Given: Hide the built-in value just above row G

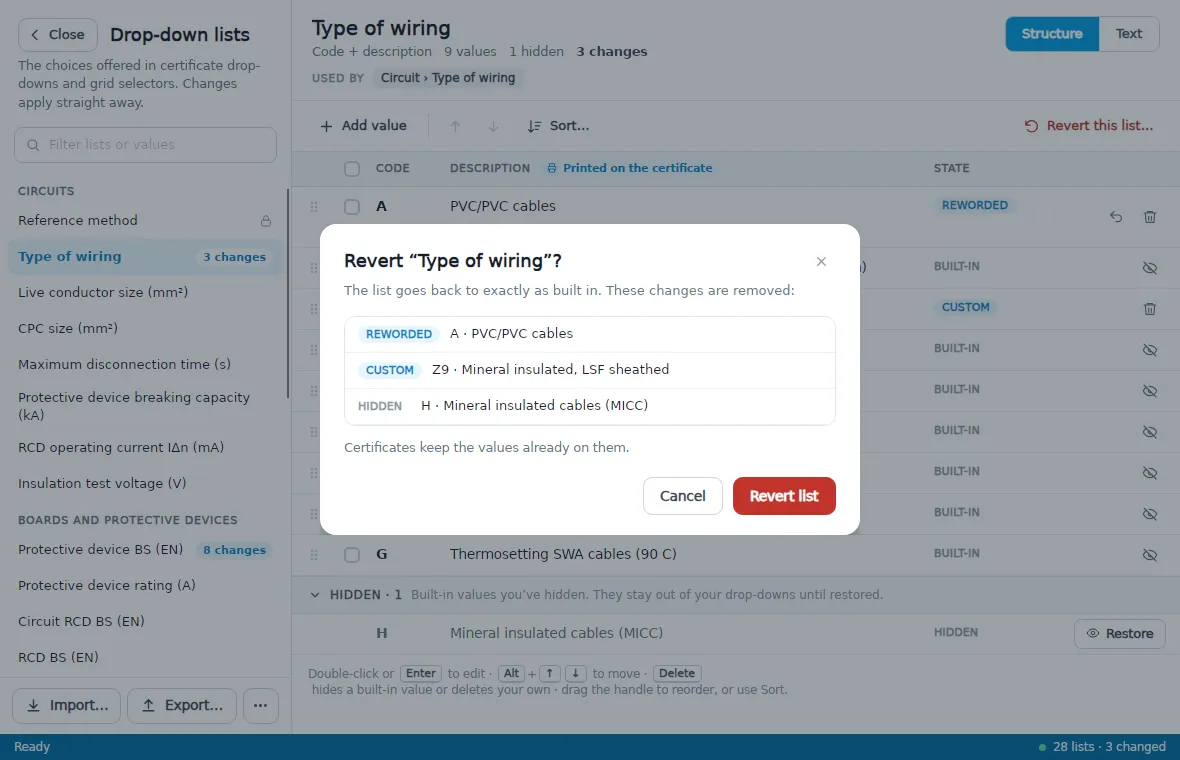Looking at the screenshot, I should coord(1149,514).
